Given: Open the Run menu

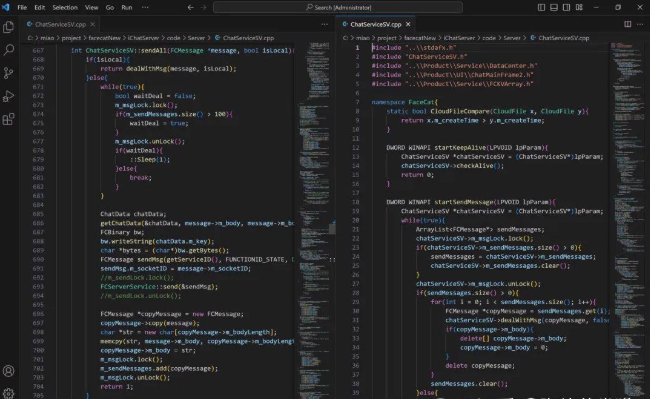Looking at the screenshot, I should tap(126, 7).
